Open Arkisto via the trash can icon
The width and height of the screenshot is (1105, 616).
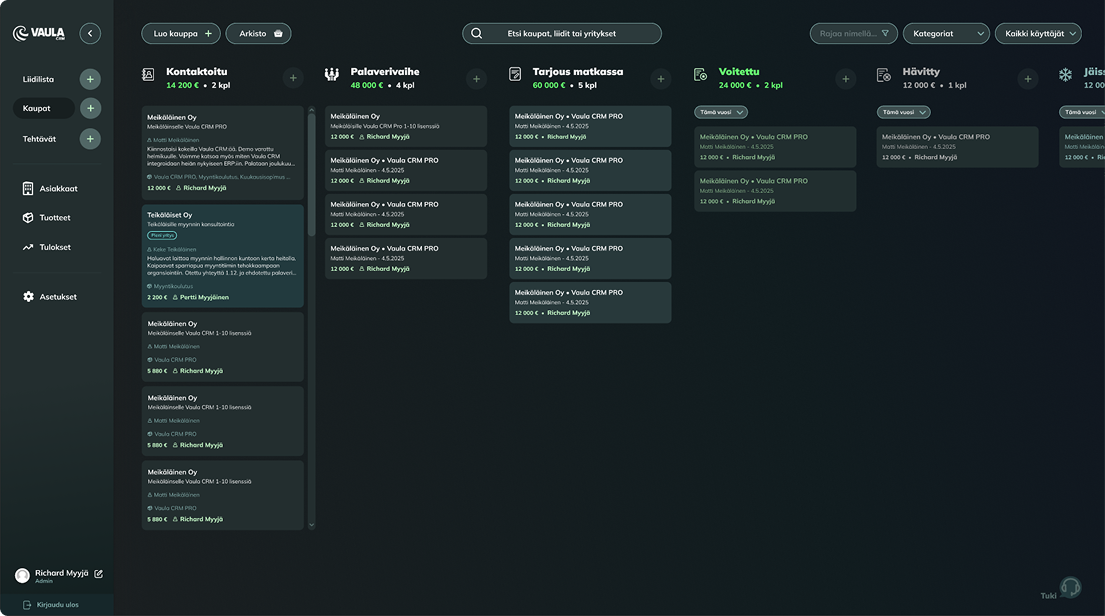point(278,33)
